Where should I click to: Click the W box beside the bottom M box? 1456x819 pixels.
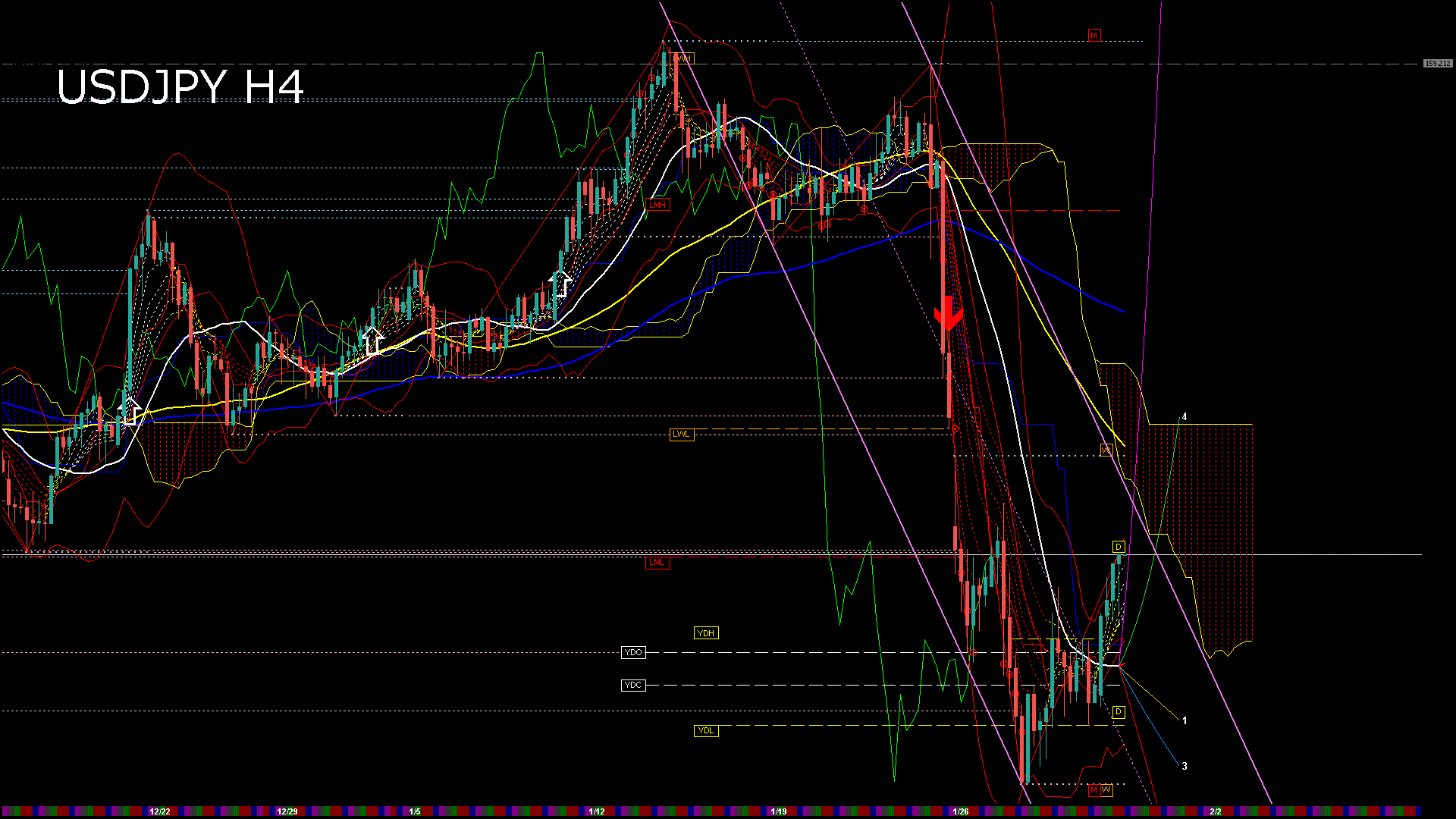click(x=1107, y=790)
